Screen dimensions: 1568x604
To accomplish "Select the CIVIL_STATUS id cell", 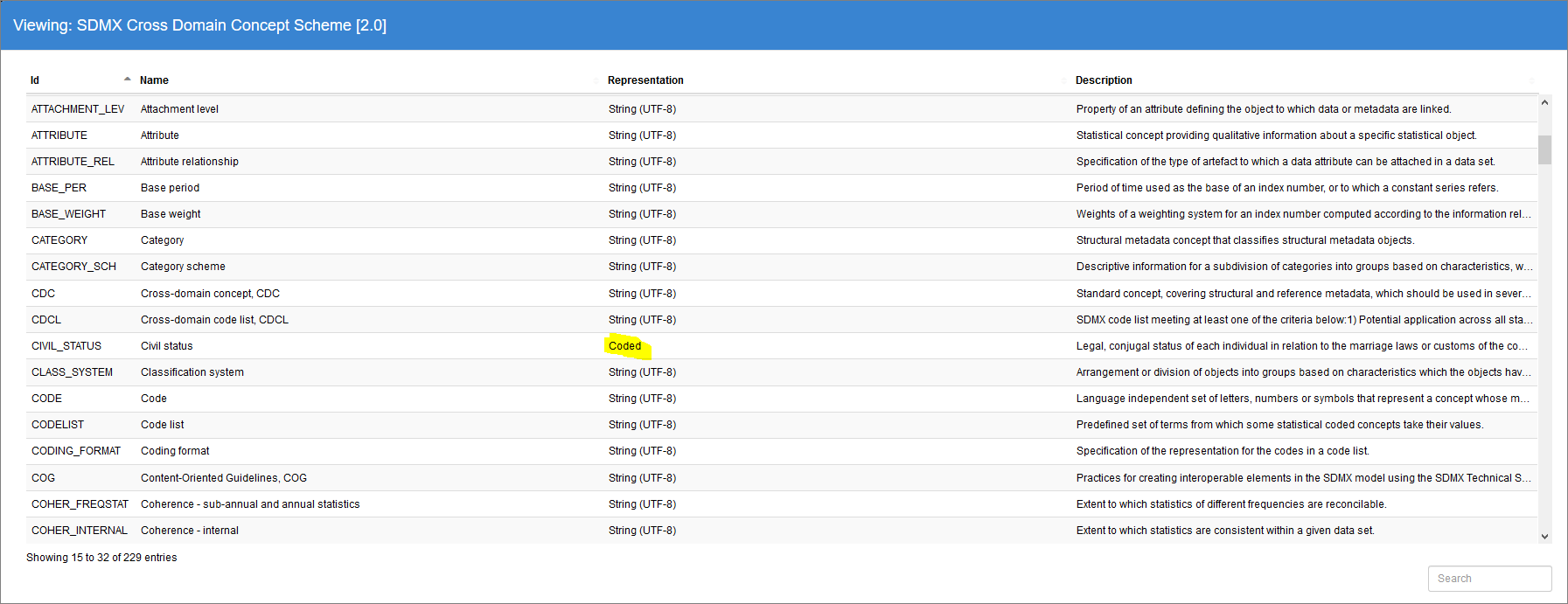I will pyautogui.click(x=66, y=346).
